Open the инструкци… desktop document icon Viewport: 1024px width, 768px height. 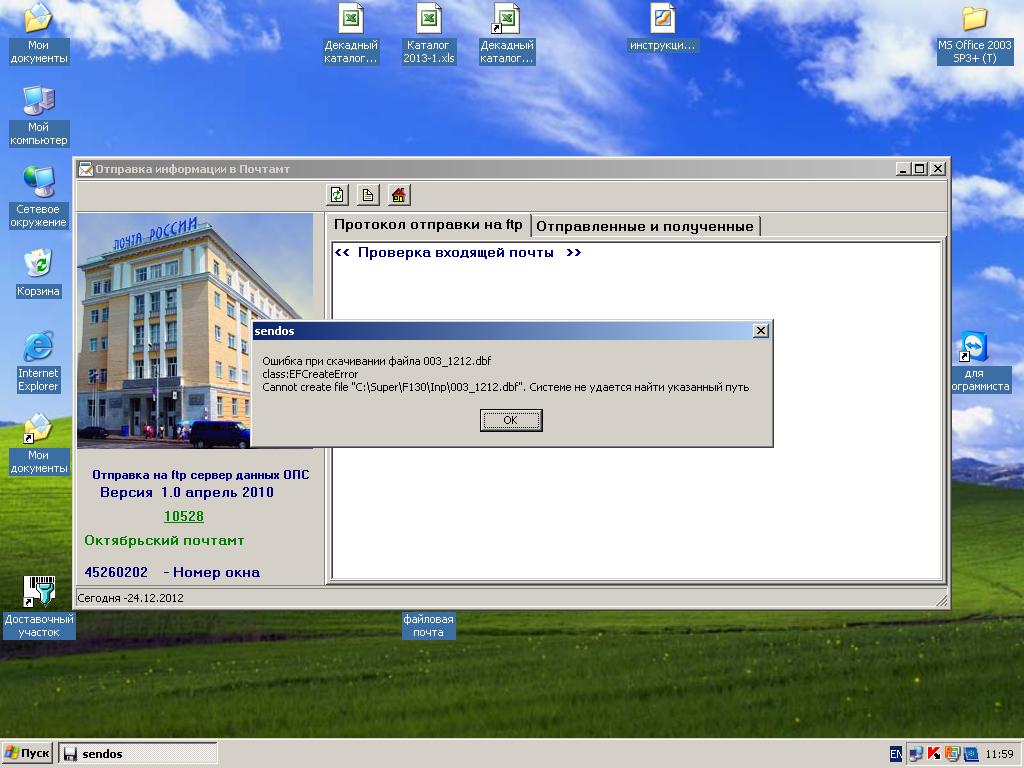pyautogui.click(x=662, y=27)
